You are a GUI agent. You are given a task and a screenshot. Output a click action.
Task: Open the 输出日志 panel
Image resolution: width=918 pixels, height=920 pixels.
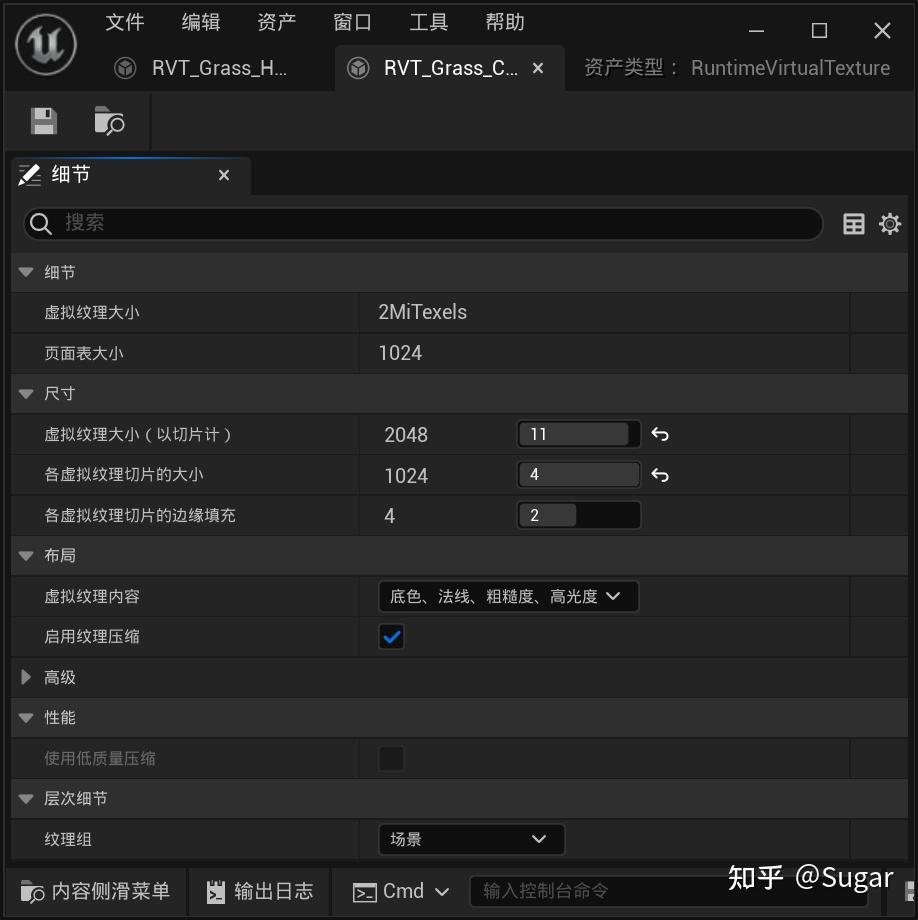[x=259, y=891]
